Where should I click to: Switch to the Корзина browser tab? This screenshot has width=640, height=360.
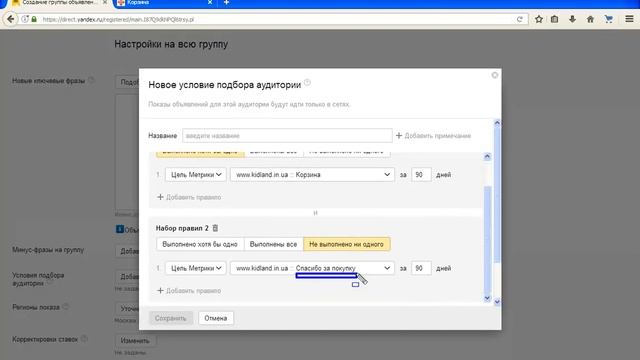pos(163,3)
